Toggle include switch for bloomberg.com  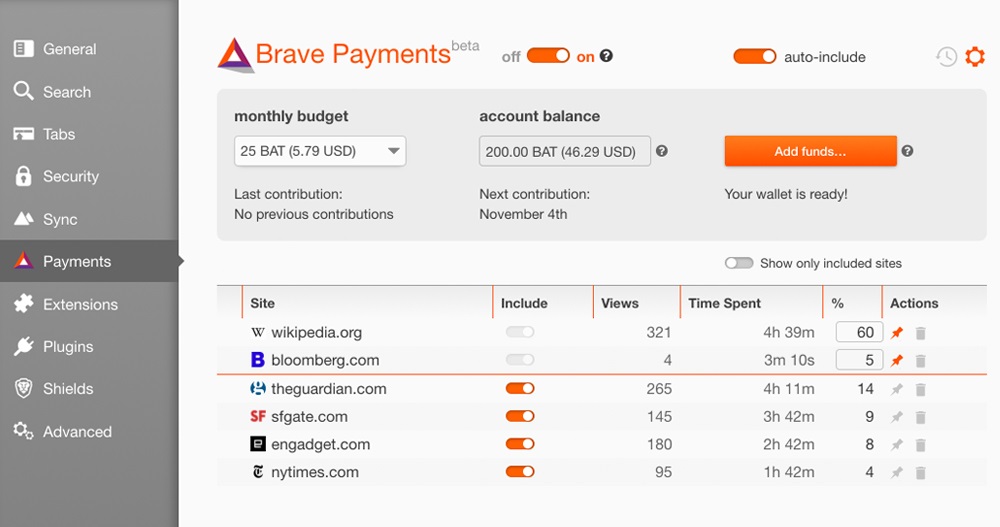click(x=520, y=360)
